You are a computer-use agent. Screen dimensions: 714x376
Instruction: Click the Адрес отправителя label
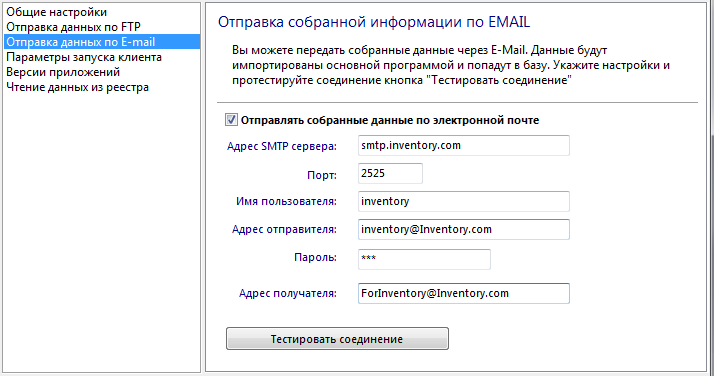coord(285,229)
